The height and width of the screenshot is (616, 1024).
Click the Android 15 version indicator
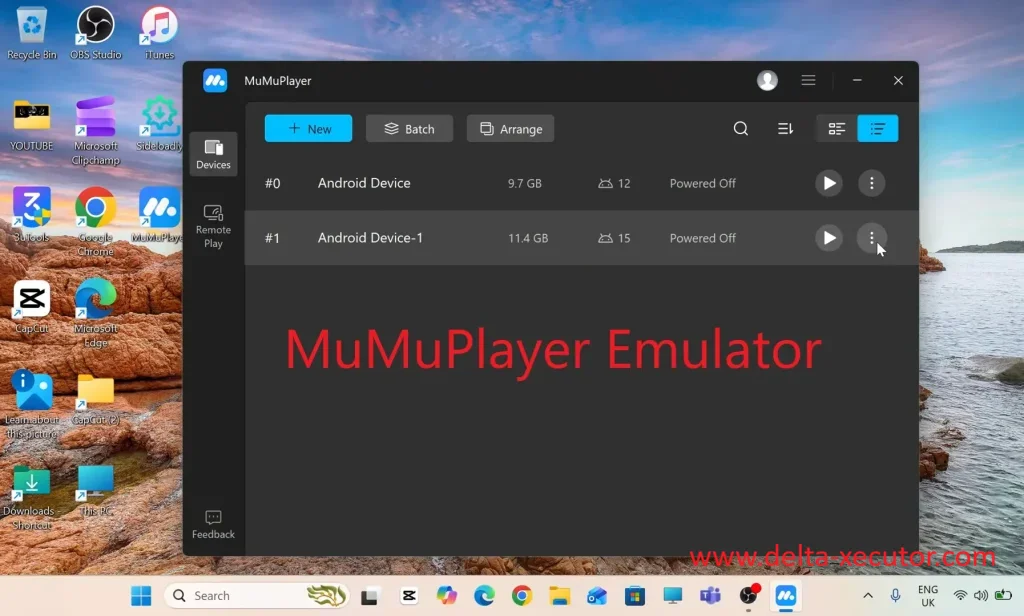pyautogui.click(x=614, y=238)
